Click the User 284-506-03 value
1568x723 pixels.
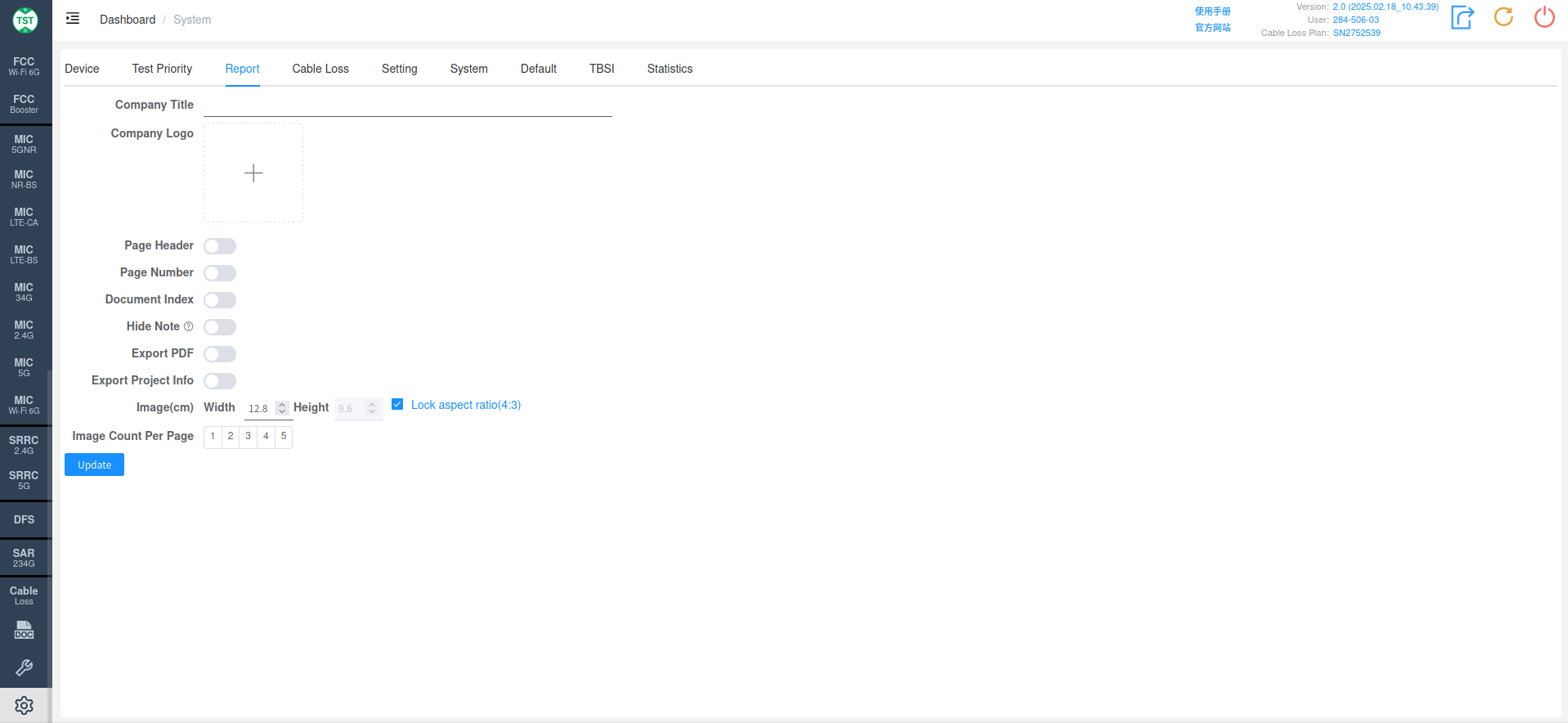(x=1355, y=20)
